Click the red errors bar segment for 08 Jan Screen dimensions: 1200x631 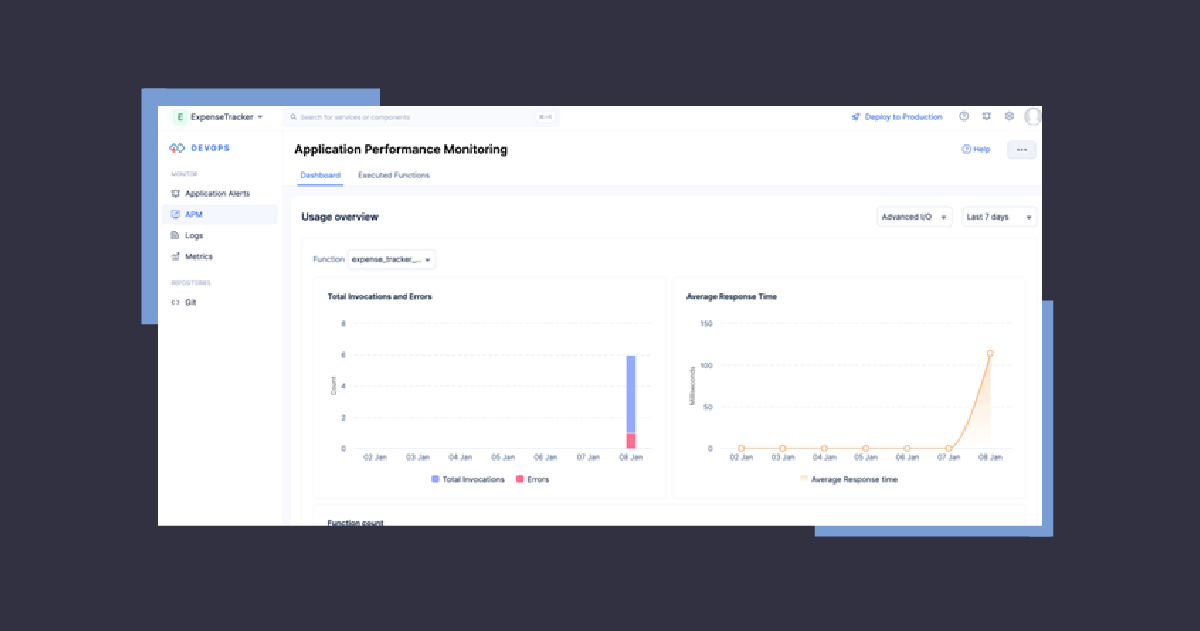(x=631, y=441)
